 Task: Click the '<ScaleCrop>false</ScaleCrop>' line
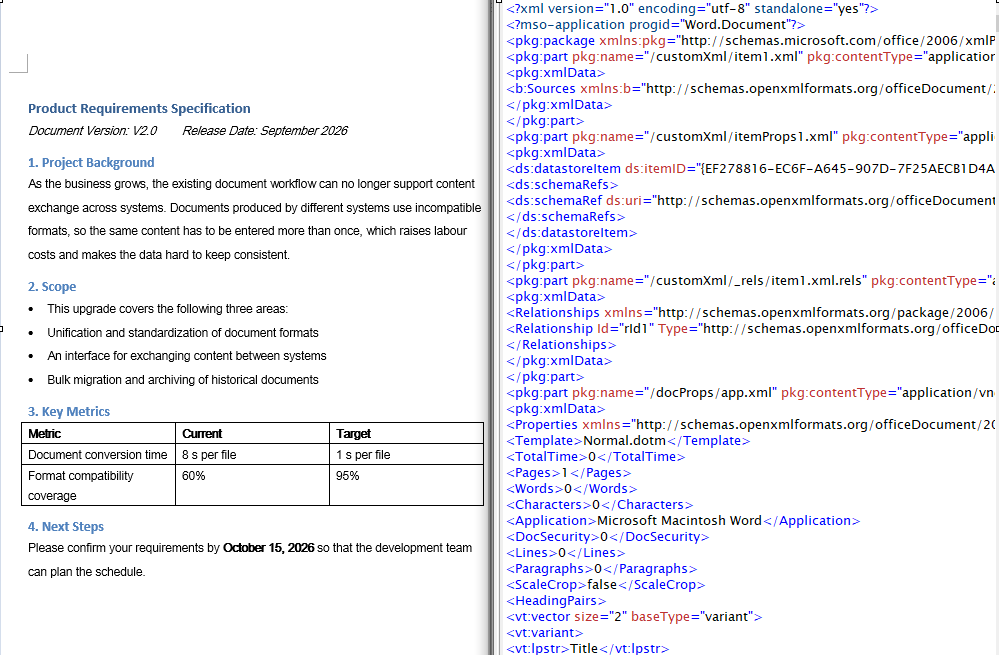606,585
